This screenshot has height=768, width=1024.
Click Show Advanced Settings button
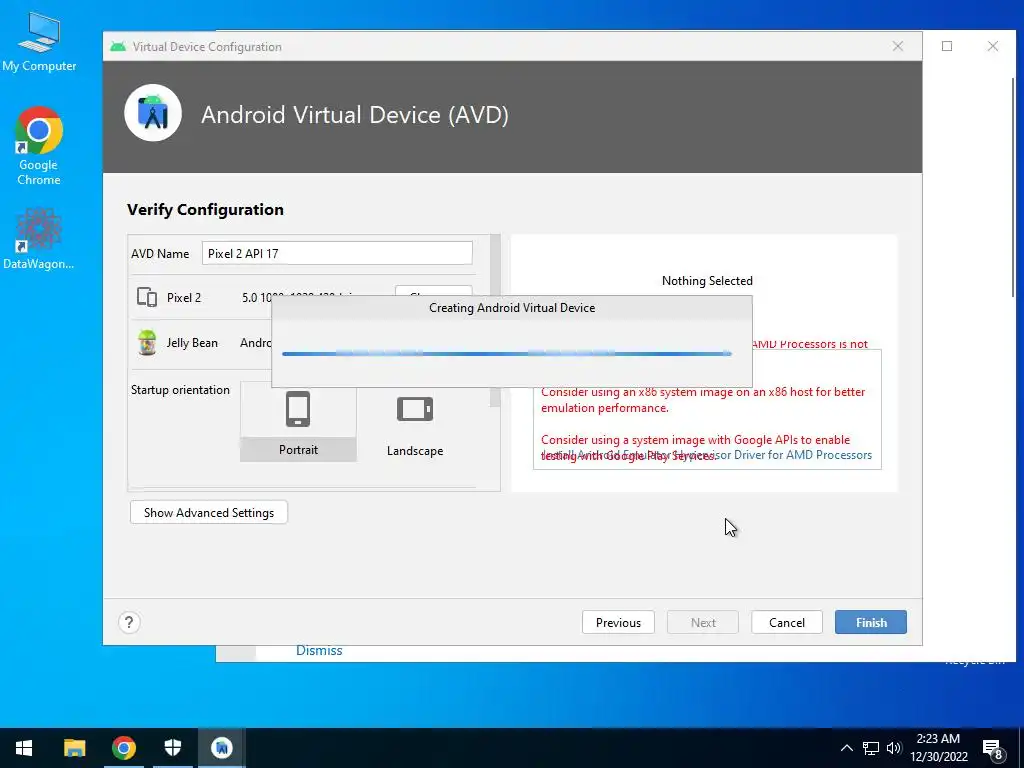pyautogui.click(x=209, y=513)
